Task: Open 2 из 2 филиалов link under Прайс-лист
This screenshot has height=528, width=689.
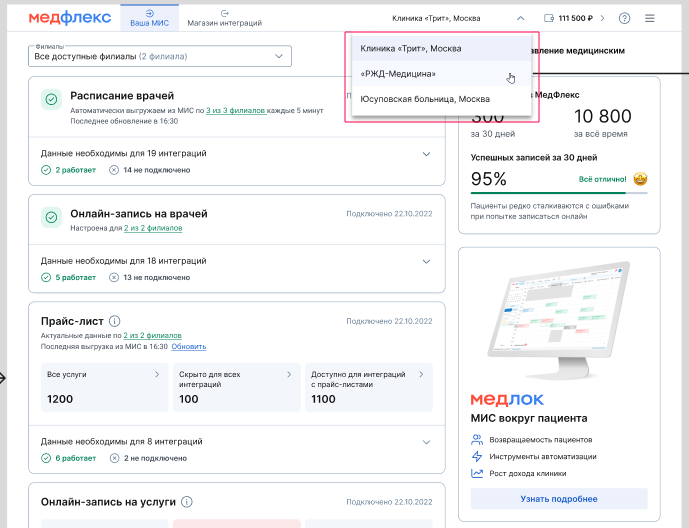Action: 152,336
